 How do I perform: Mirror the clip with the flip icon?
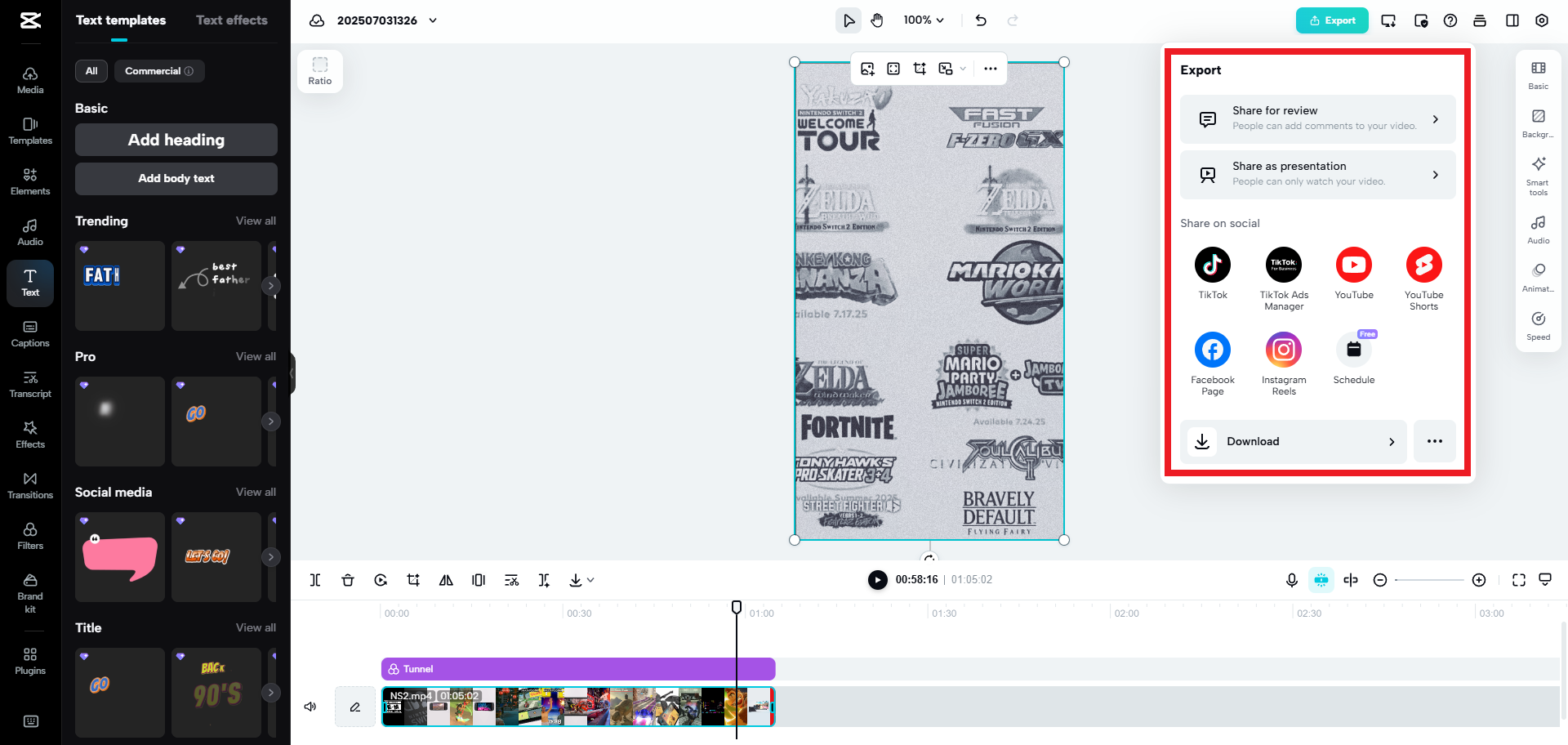point(446,580)
